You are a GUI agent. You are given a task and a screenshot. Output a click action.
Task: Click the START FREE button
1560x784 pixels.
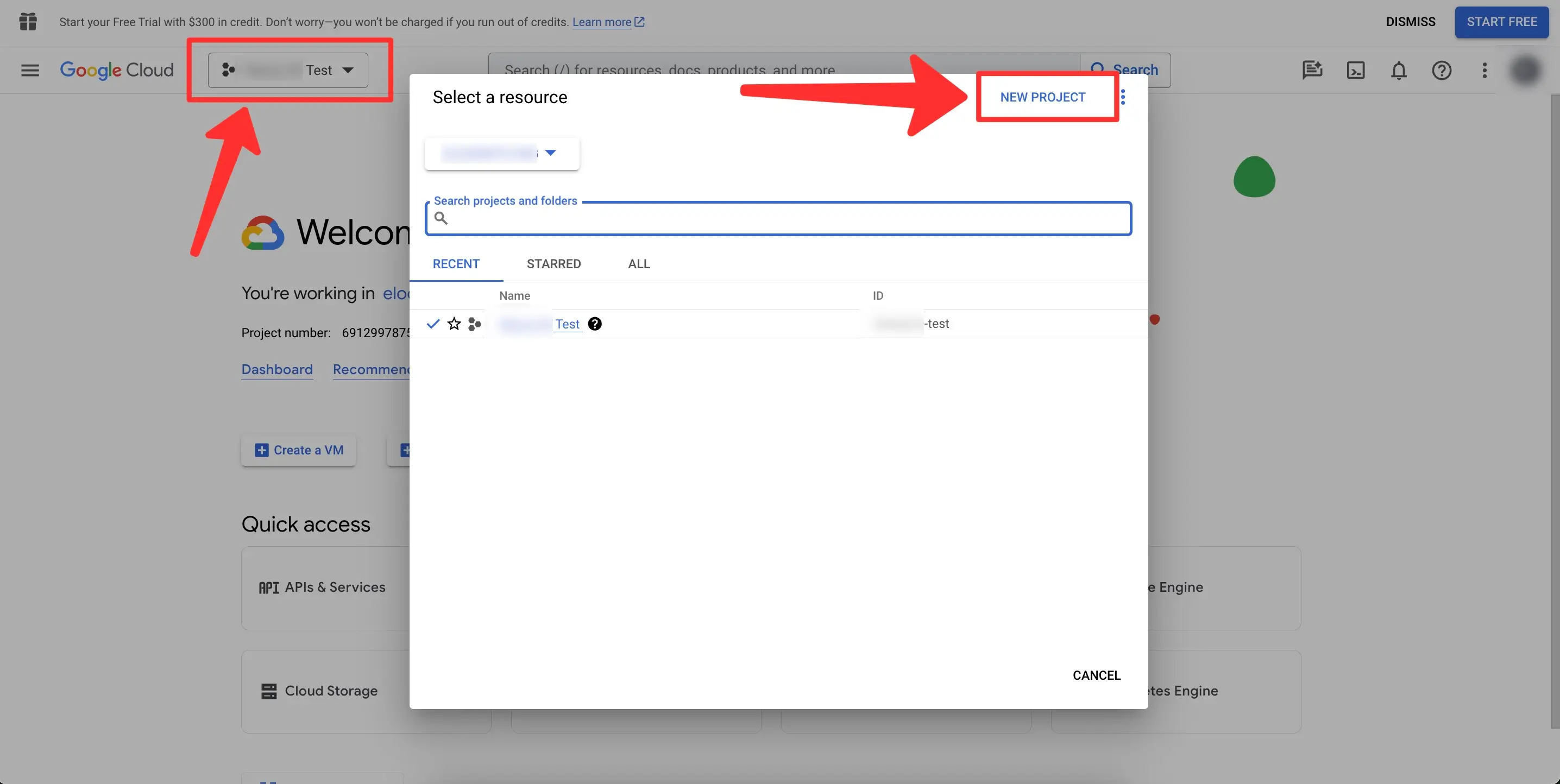[x=1501, y=22]
